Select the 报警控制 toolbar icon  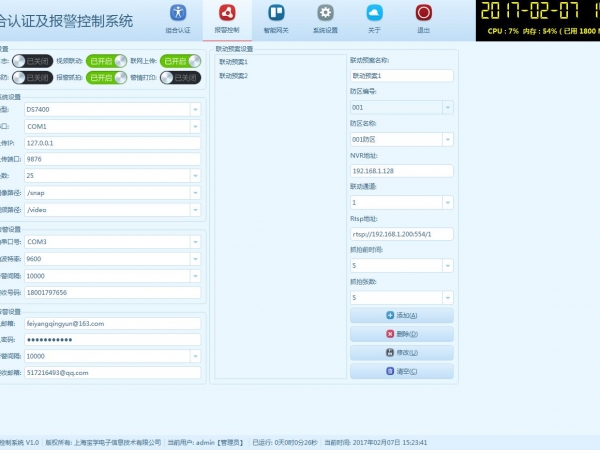coord(226,17)
